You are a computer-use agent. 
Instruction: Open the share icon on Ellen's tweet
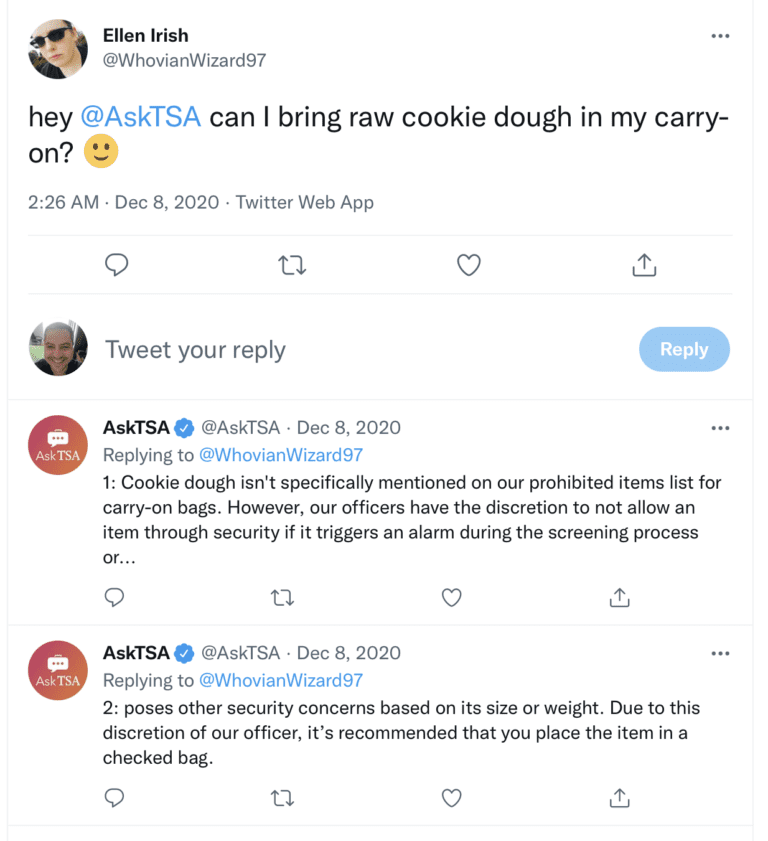645,264
